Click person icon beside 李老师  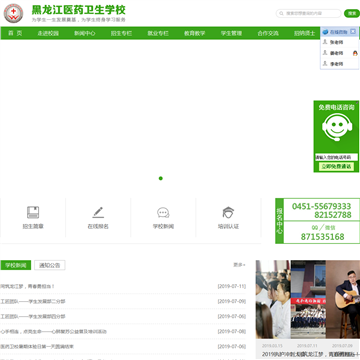point(325,64)
